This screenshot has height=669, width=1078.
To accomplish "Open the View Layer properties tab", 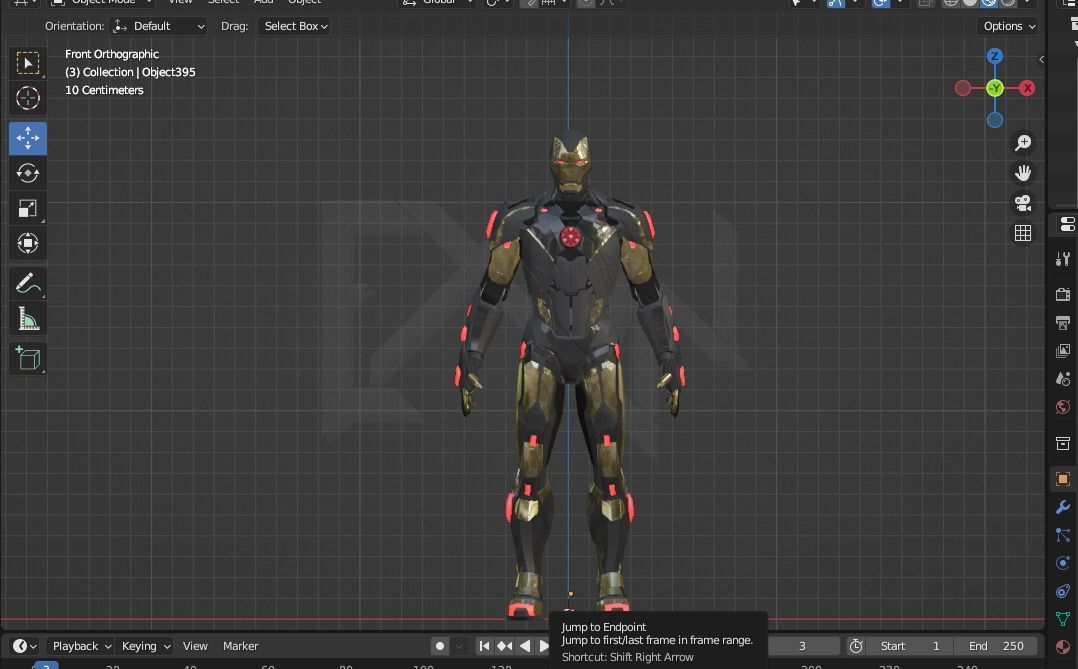I will point(1063,351).
